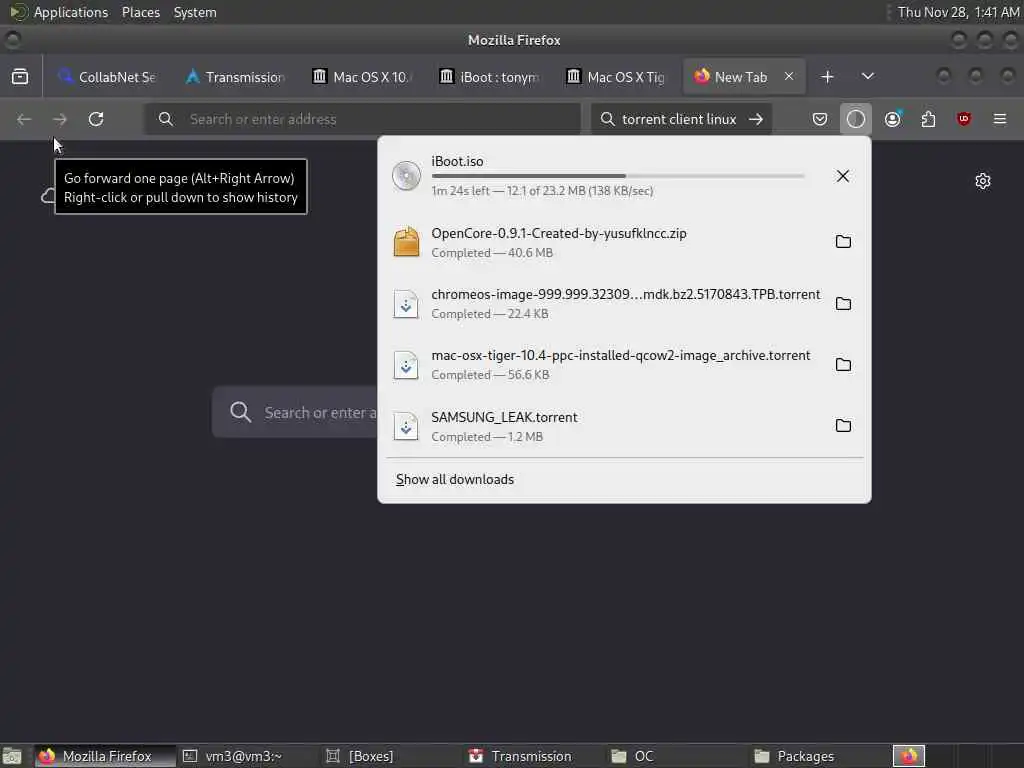1024x768 pixels.
Task: Open the Firefox account icon
Action: [x=892, y=119]
